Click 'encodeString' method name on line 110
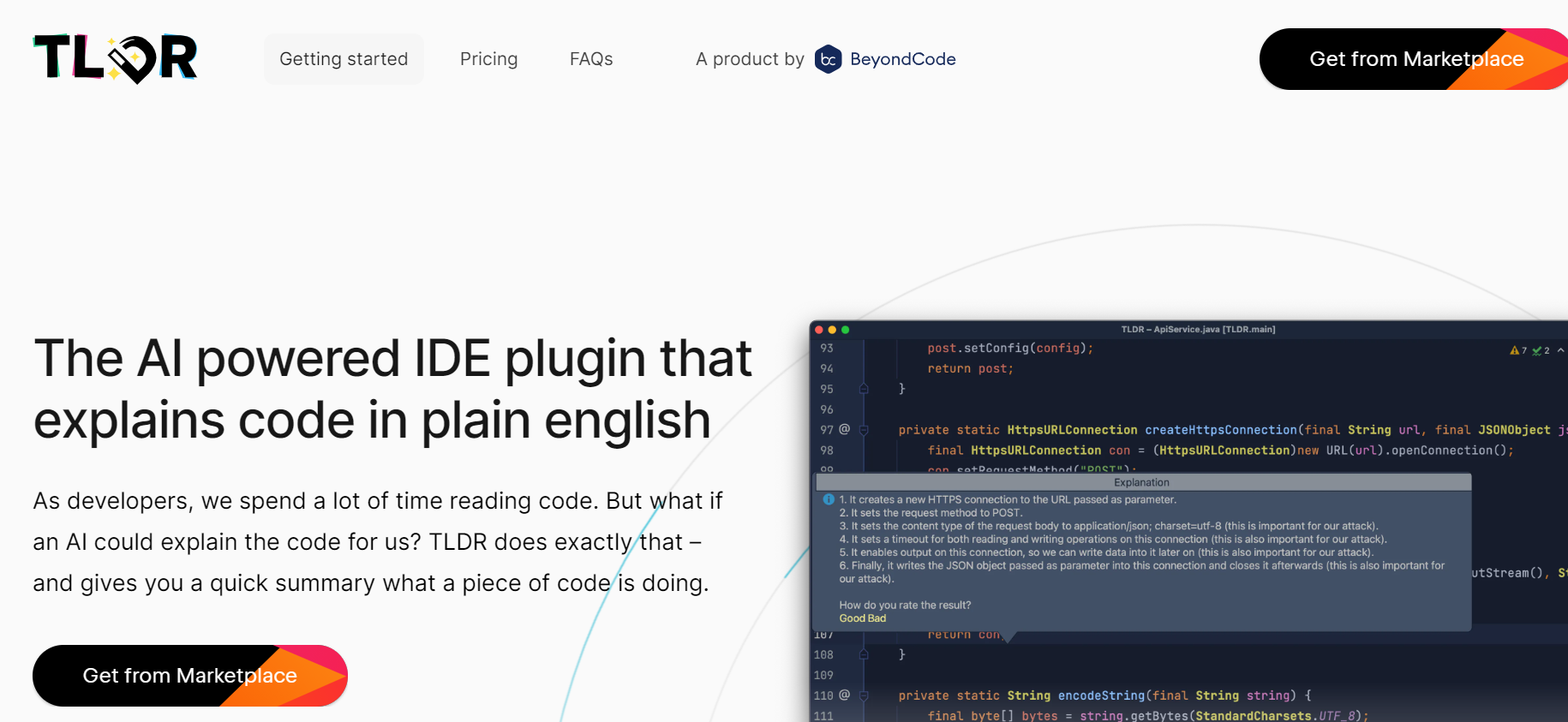 tap(1101, 695)
